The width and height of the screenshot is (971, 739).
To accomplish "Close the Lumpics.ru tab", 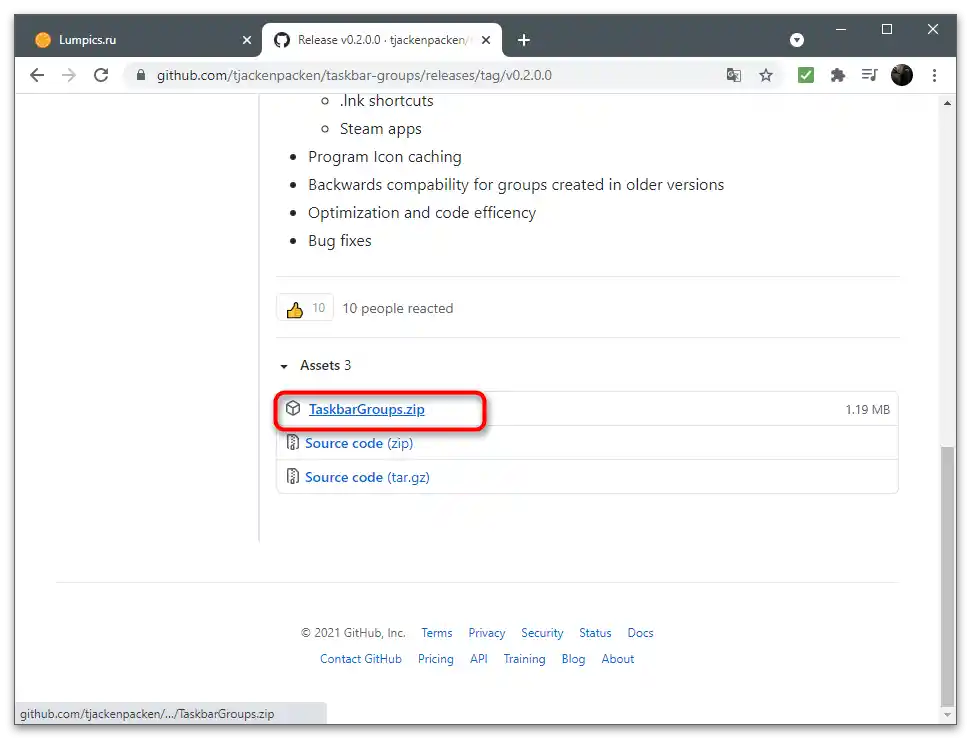I will [x=247, y=40].
